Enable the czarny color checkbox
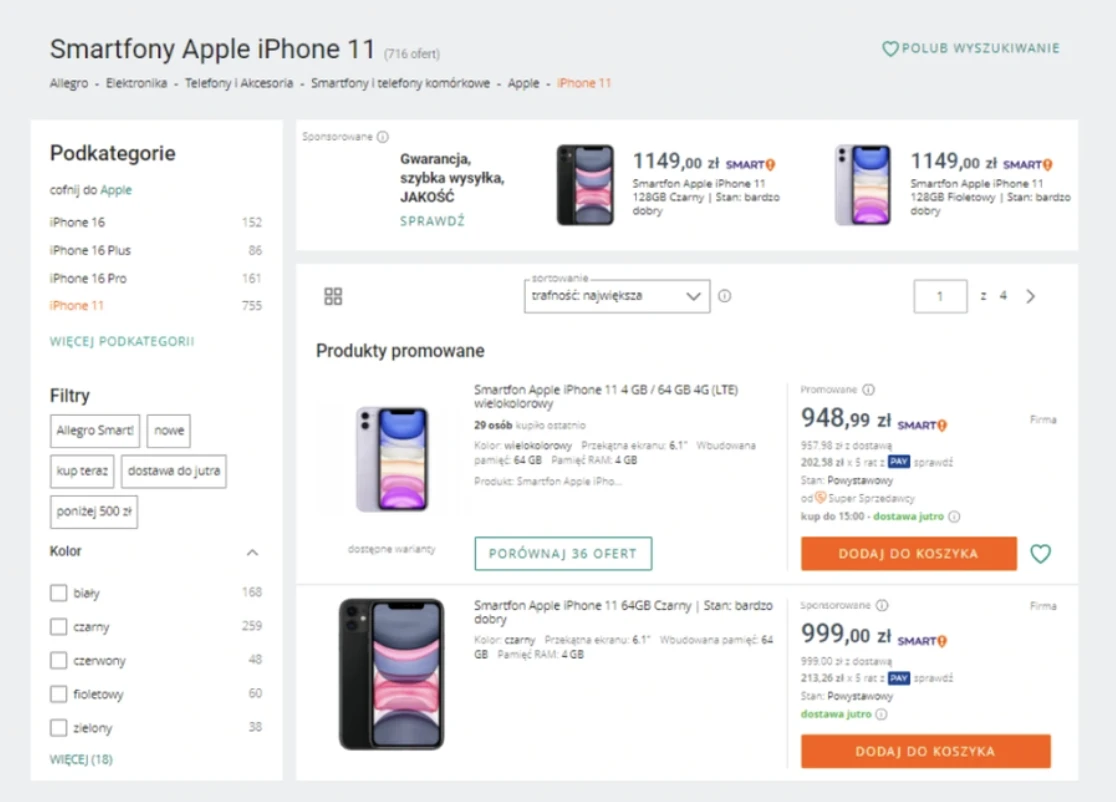 (58, 626)
